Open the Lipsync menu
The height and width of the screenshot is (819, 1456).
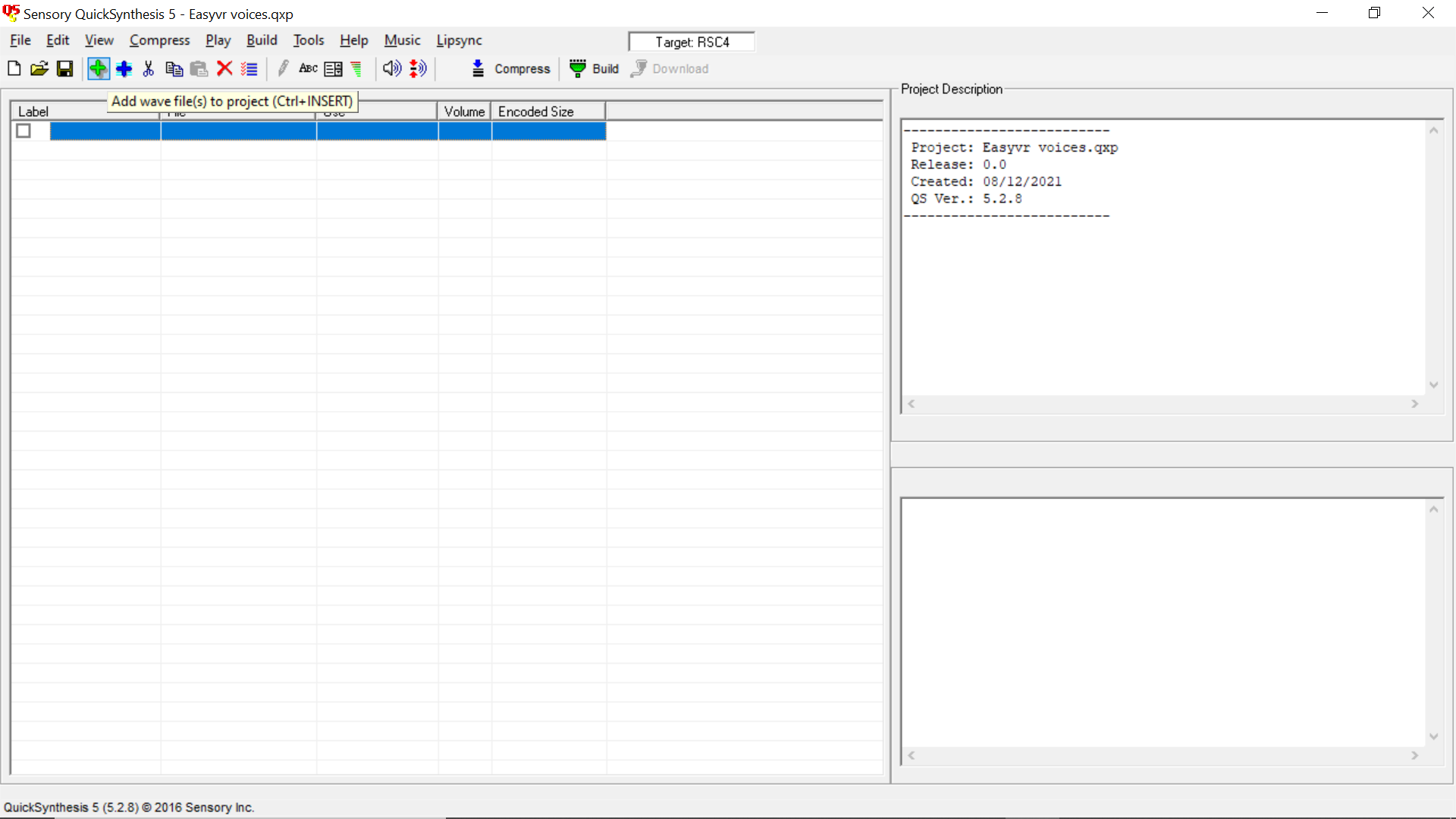coord(459,40)
